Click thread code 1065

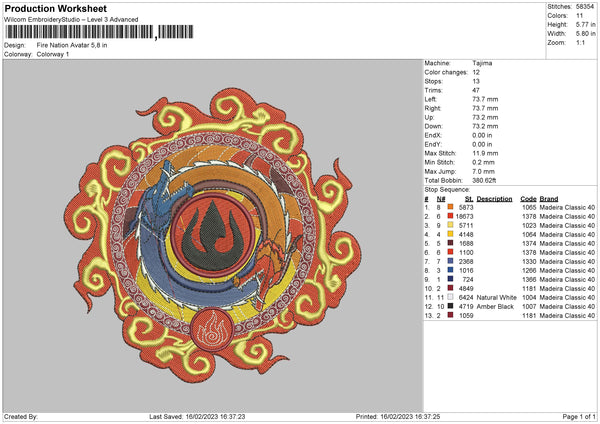coord(529,207)
